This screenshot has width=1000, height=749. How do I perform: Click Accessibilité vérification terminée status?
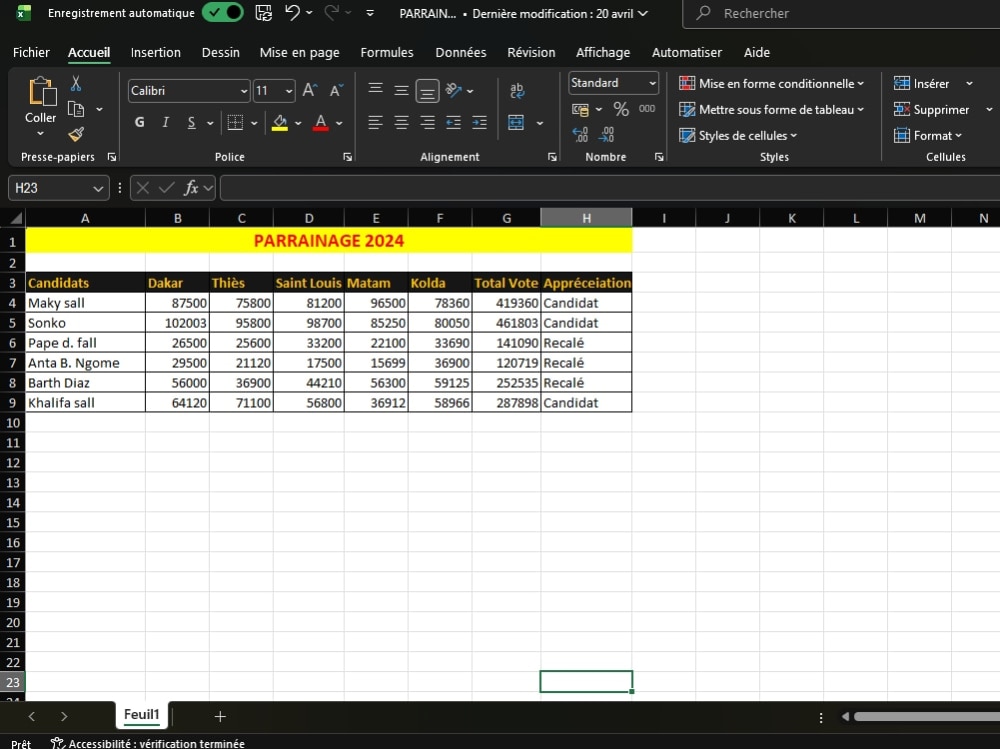click(x=148, y=743)
